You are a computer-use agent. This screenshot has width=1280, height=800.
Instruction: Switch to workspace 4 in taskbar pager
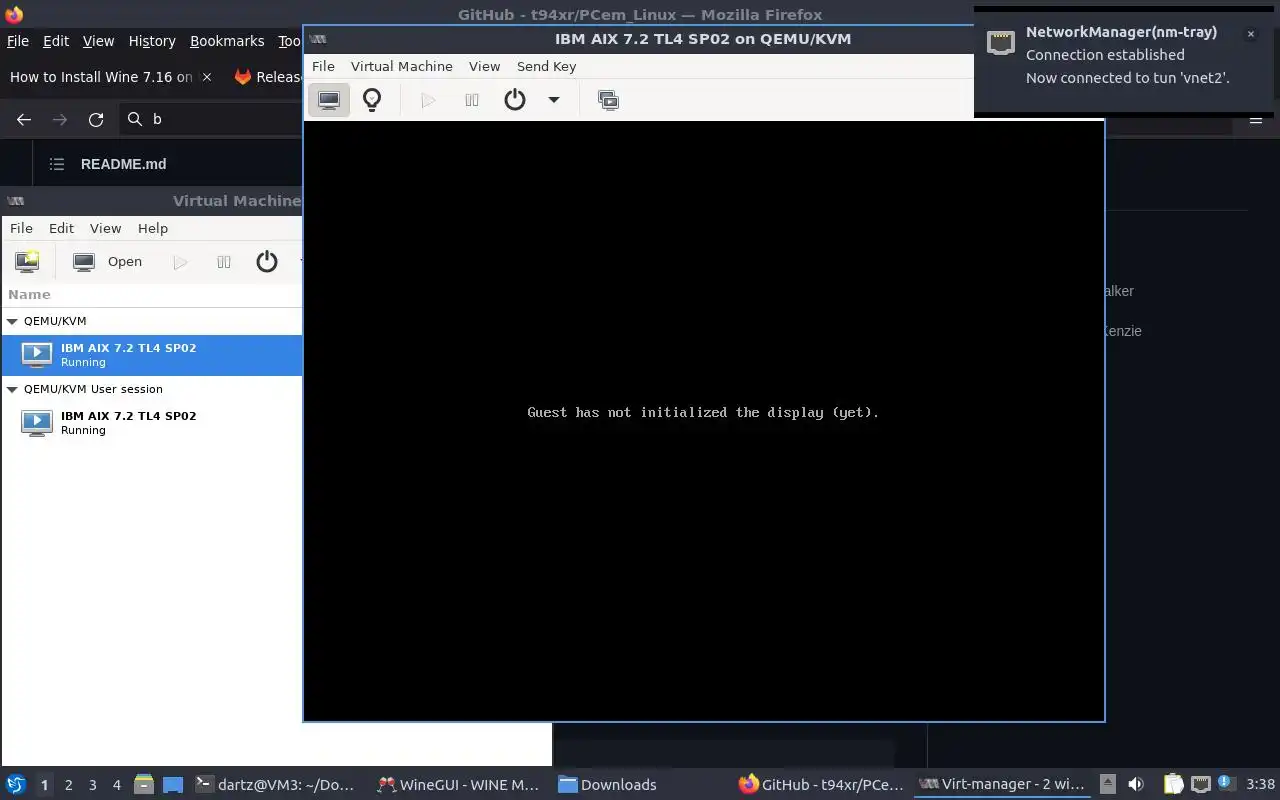click(116, 785)
